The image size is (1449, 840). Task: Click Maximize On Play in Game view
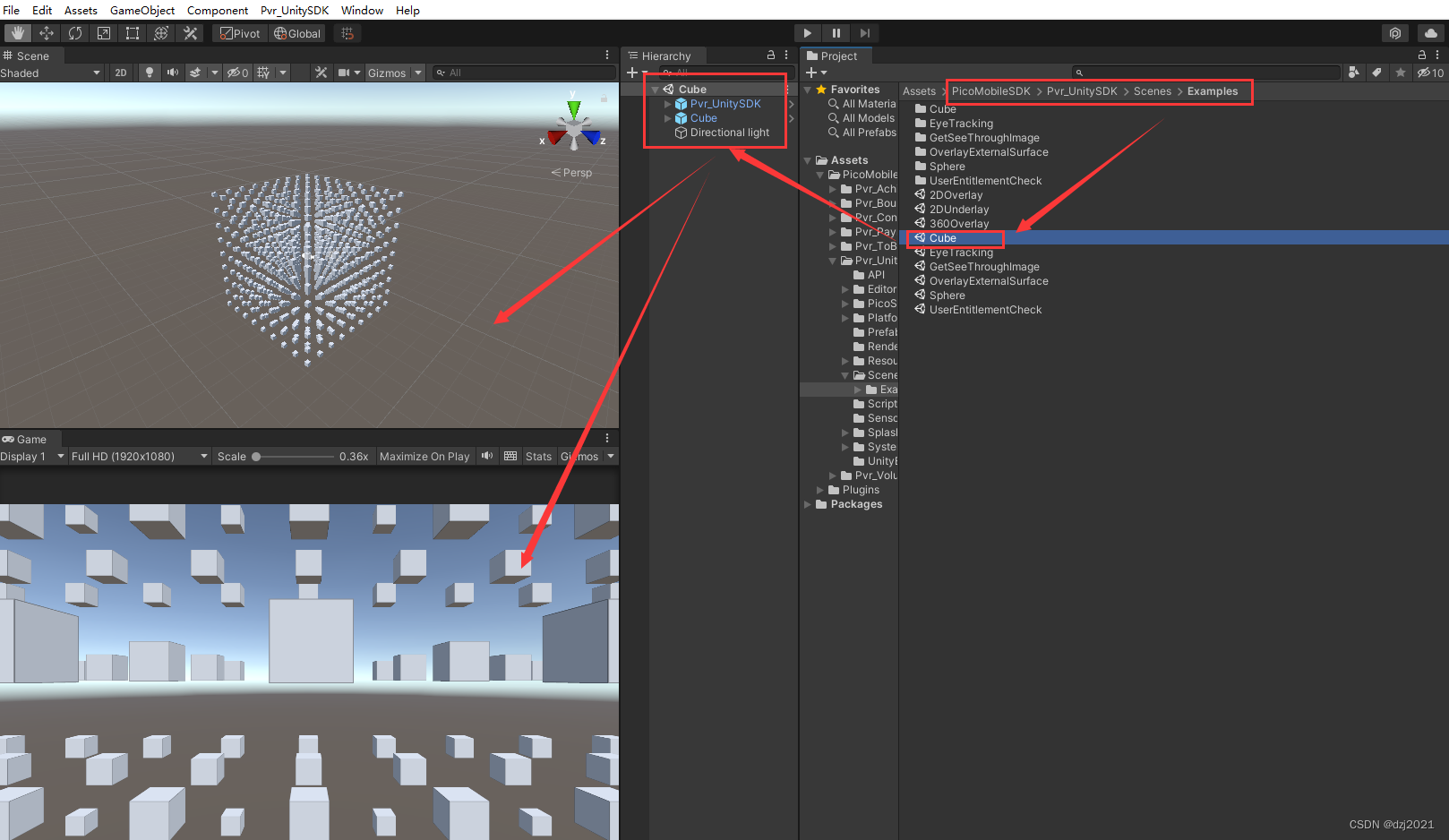tap(424, 456)
